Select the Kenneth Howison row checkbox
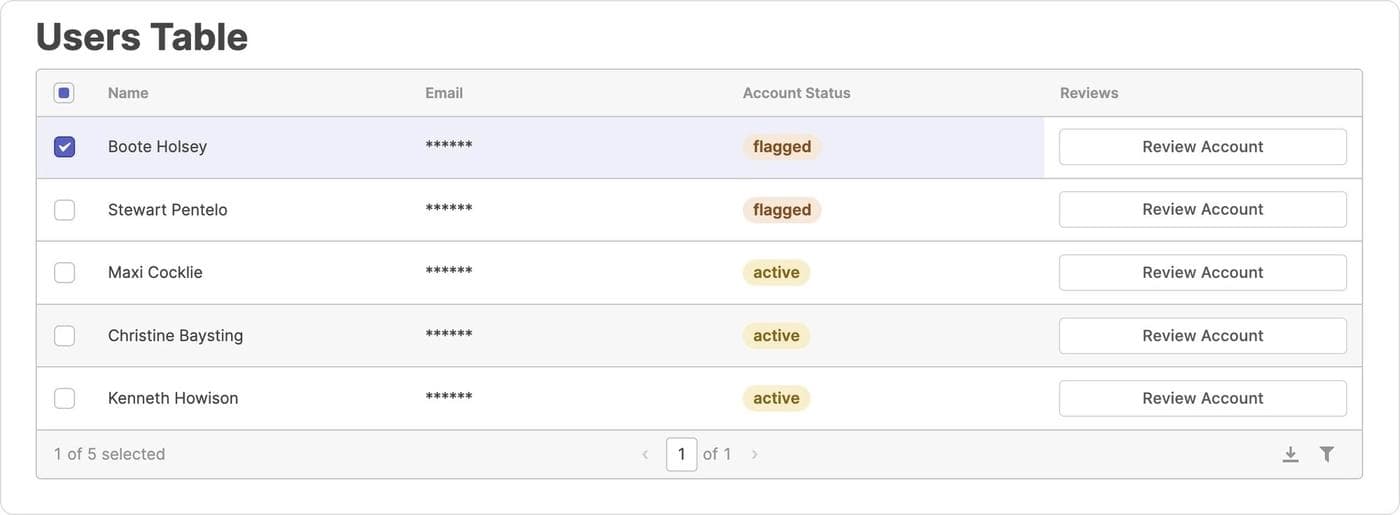The height and width of the screenshot is (515, 1400). pos(64,398)
